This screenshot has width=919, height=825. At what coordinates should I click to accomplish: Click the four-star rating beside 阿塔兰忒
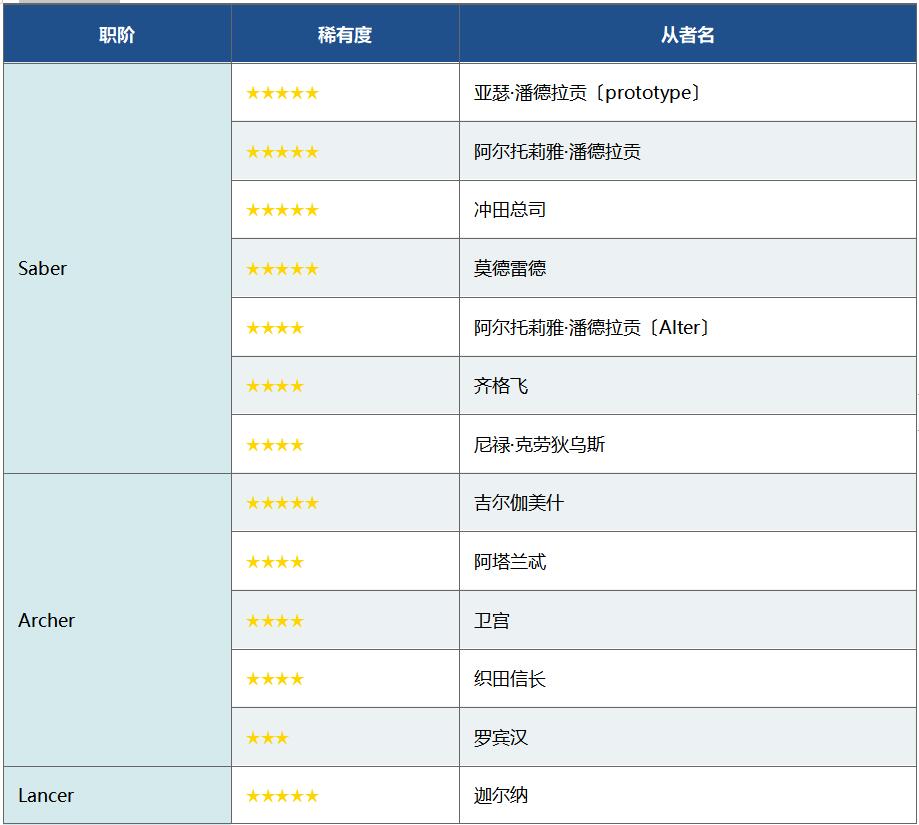pos(275,562)
